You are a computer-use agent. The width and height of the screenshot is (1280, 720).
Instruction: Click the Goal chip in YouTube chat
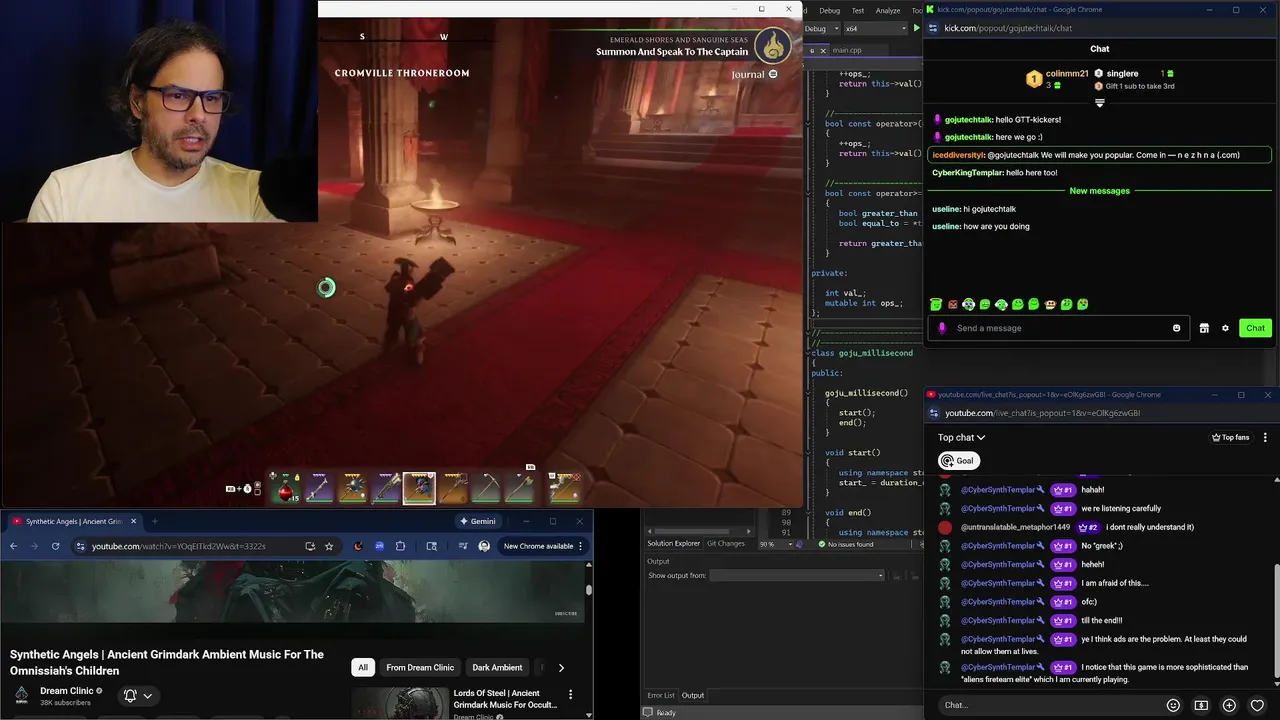point(957,461)
